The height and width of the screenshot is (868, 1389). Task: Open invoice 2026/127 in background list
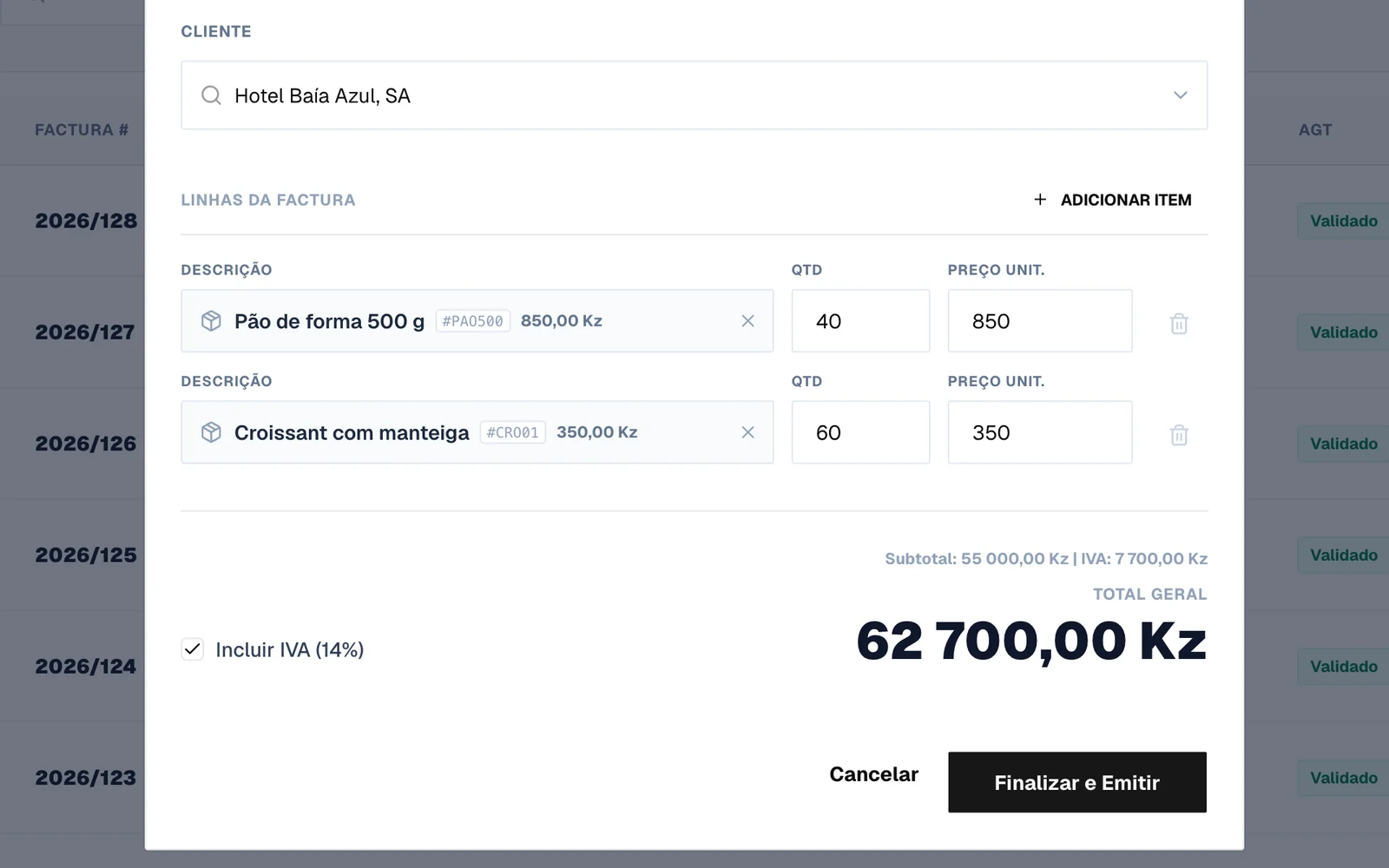click(x=85, y=332)
